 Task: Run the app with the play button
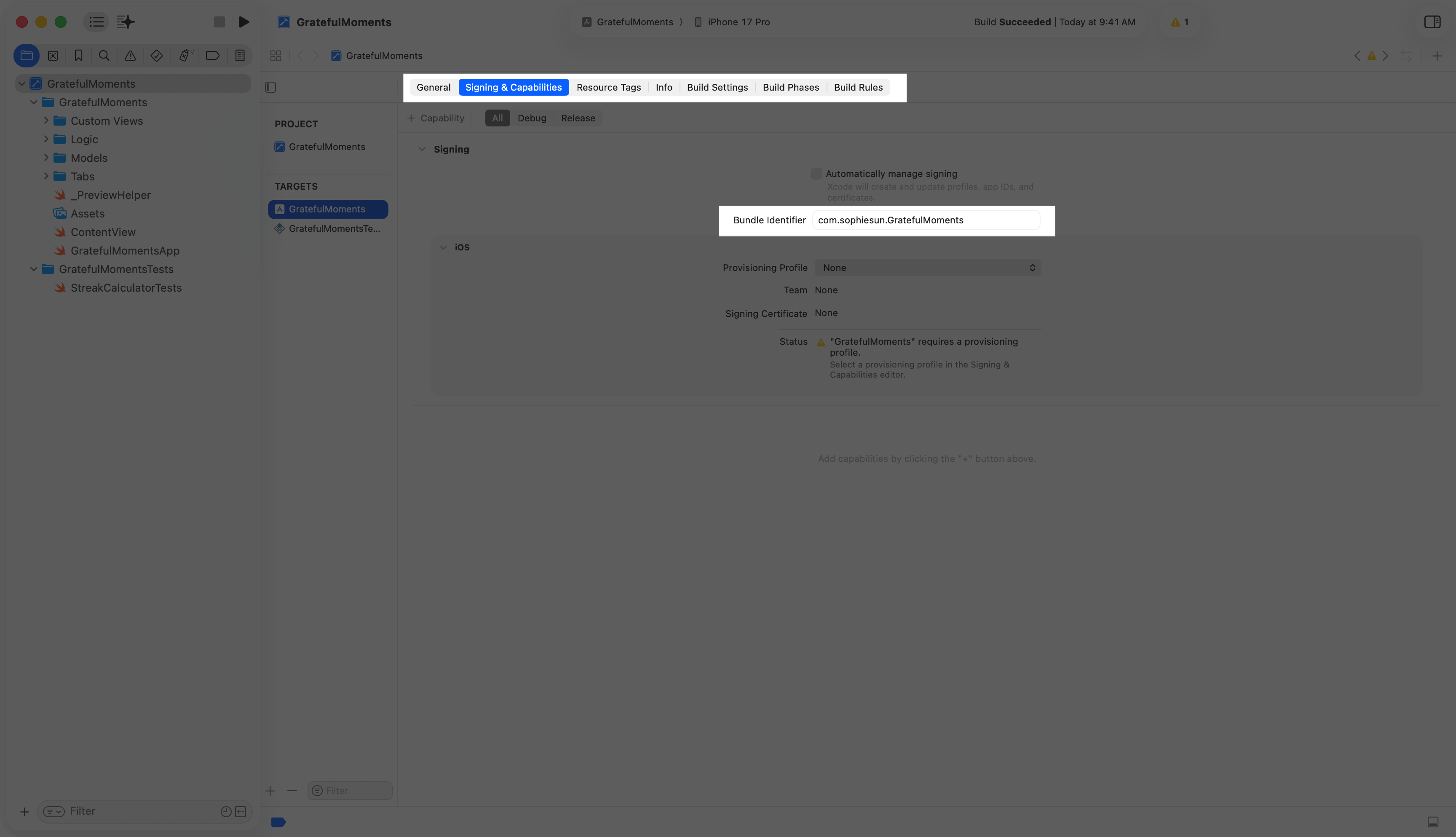(x=244, y=22)
